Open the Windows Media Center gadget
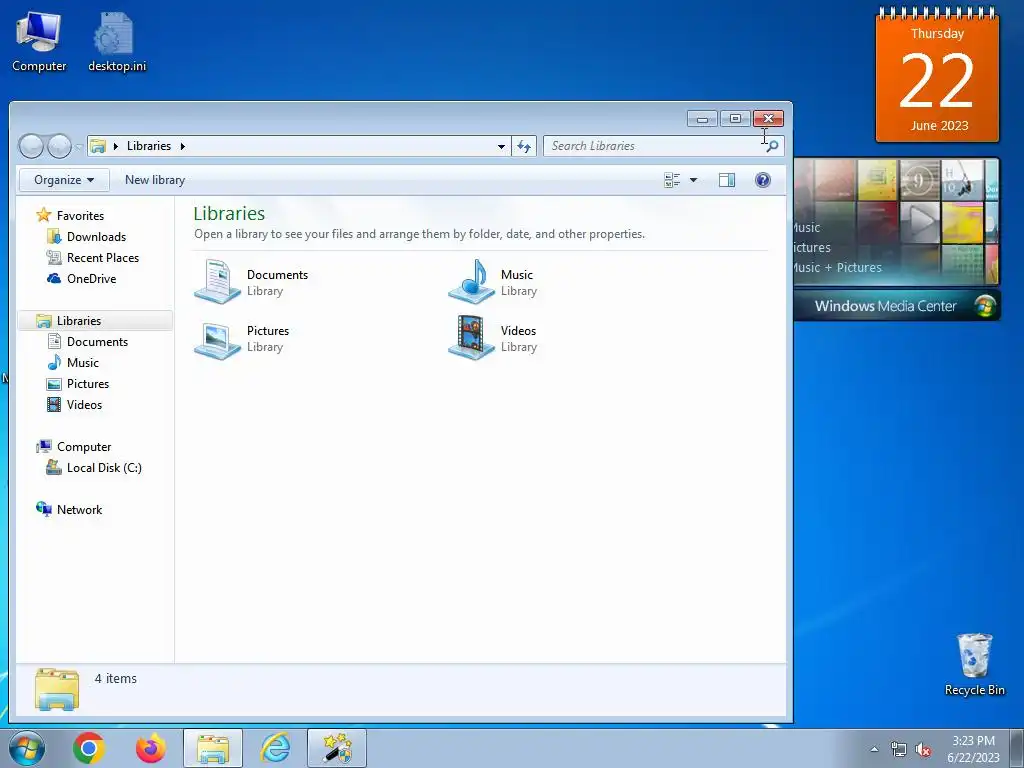The height and width of the screenshot is (768, 1024). tap(896, 239)
